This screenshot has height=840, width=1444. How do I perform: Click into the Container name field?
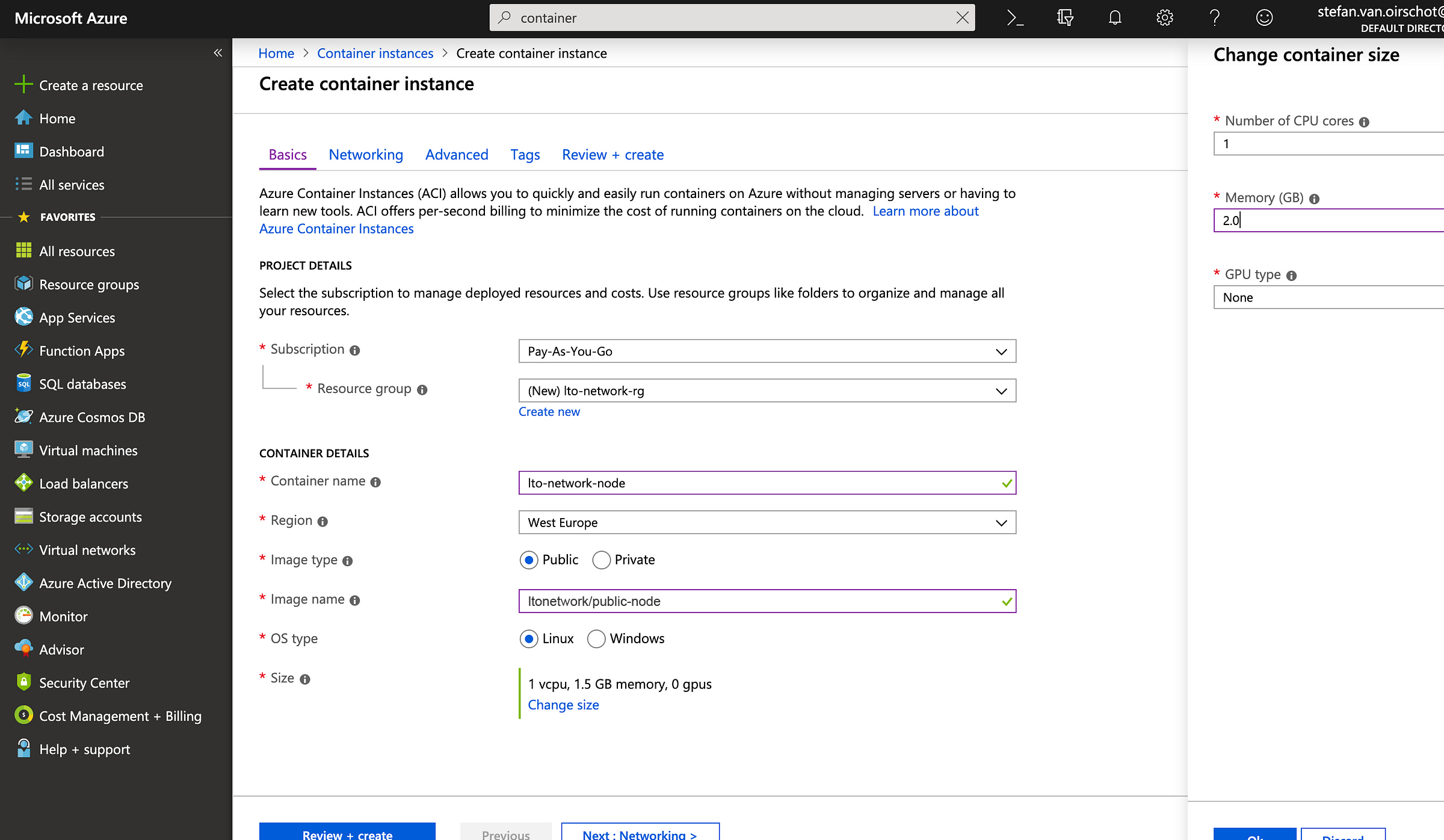pos(767,483)
